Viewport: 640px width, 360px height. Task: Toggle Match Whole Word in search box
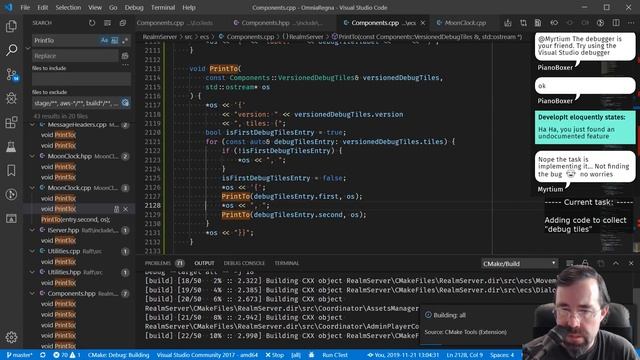(115, 40)
